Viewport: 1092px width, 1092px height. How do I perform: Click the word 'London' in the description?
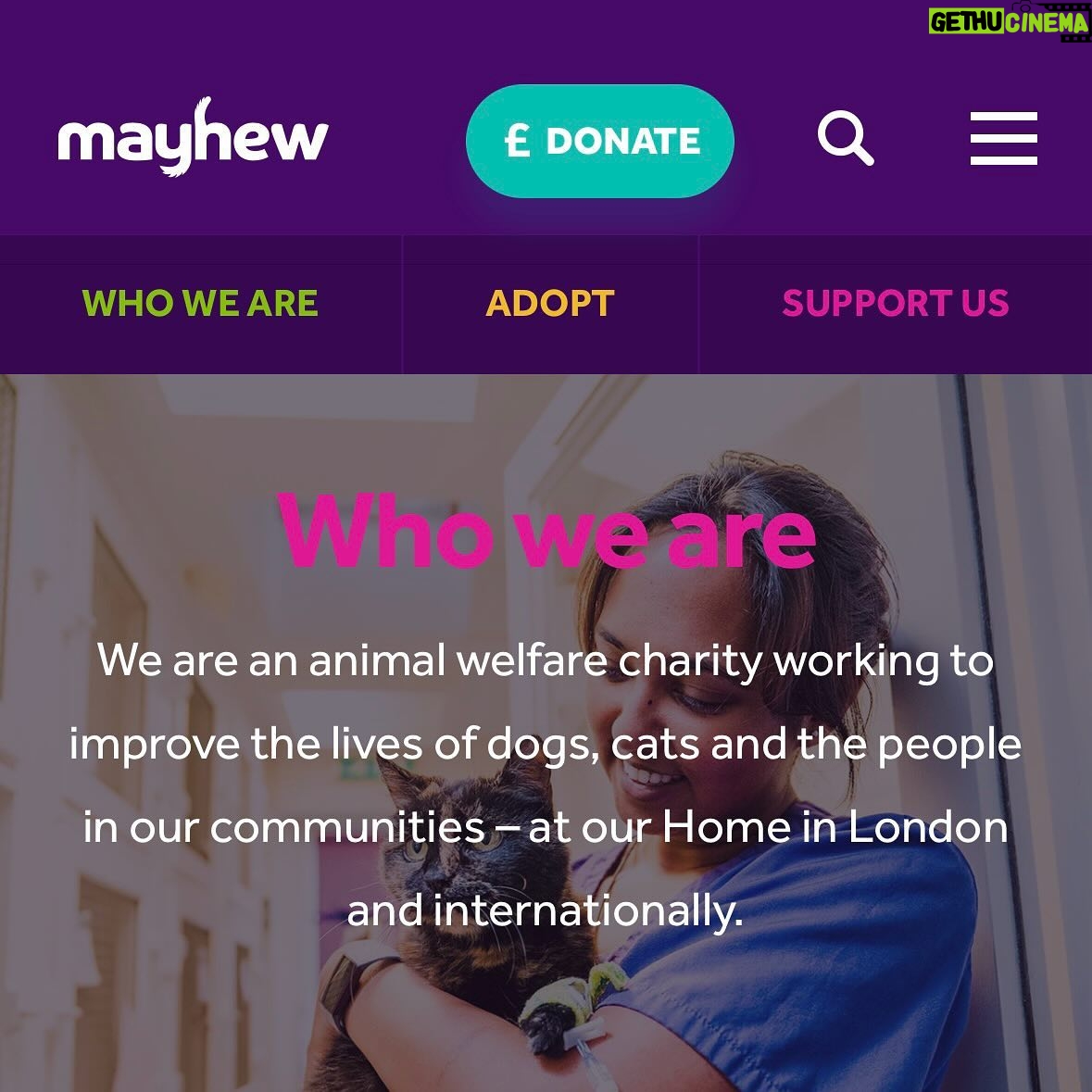[x=928, y=827]
